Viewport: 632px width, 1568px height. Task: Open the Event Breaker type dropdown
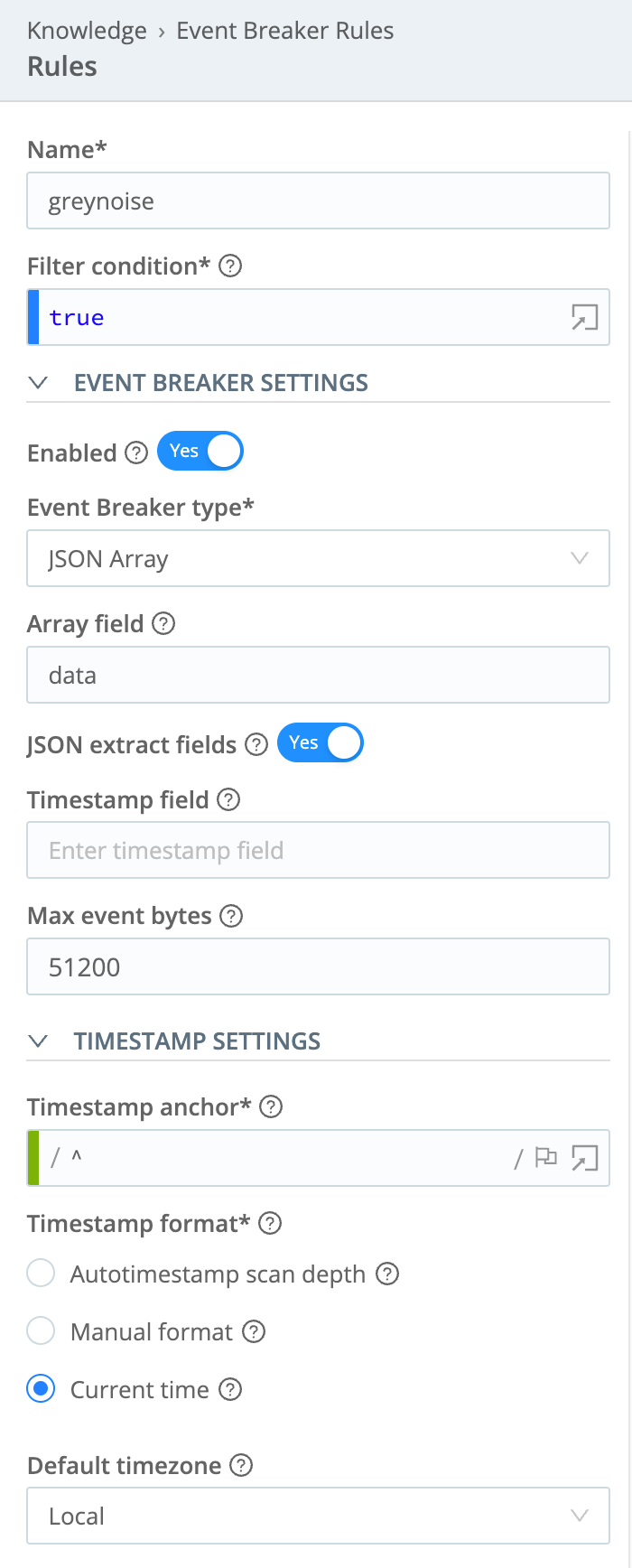click(581, 558)
